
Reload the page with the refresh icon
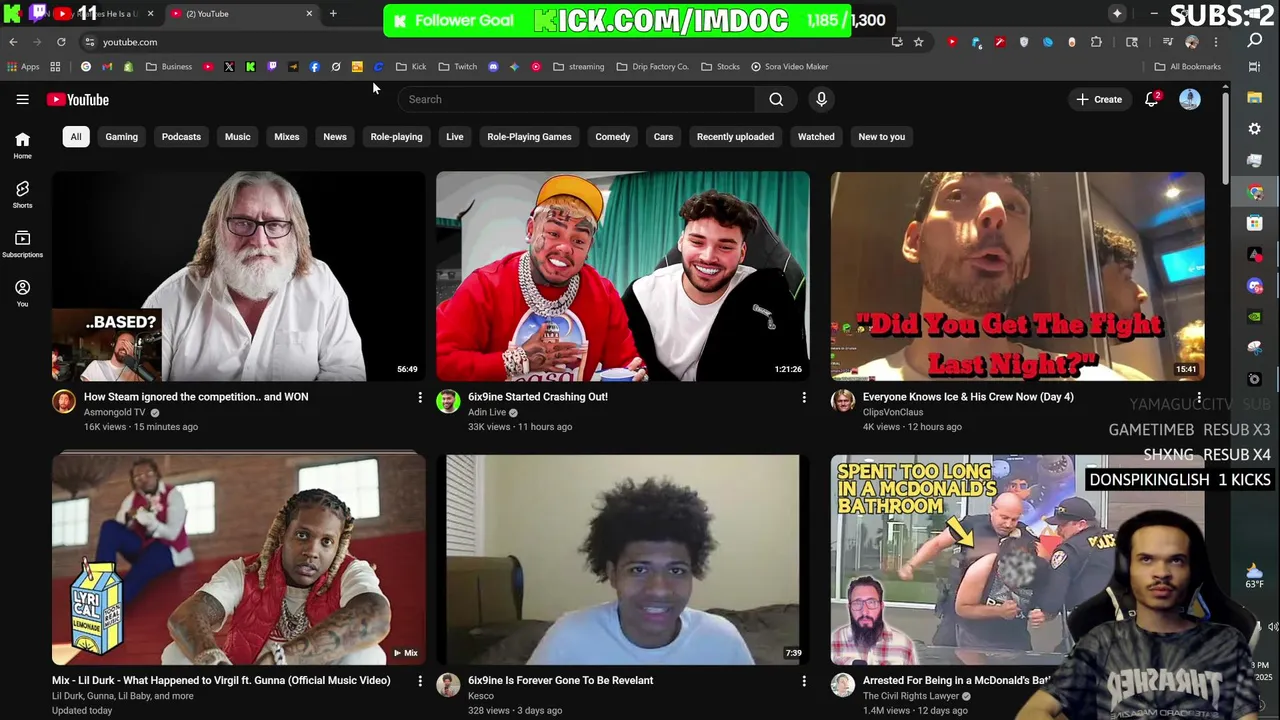coord(61,42)
